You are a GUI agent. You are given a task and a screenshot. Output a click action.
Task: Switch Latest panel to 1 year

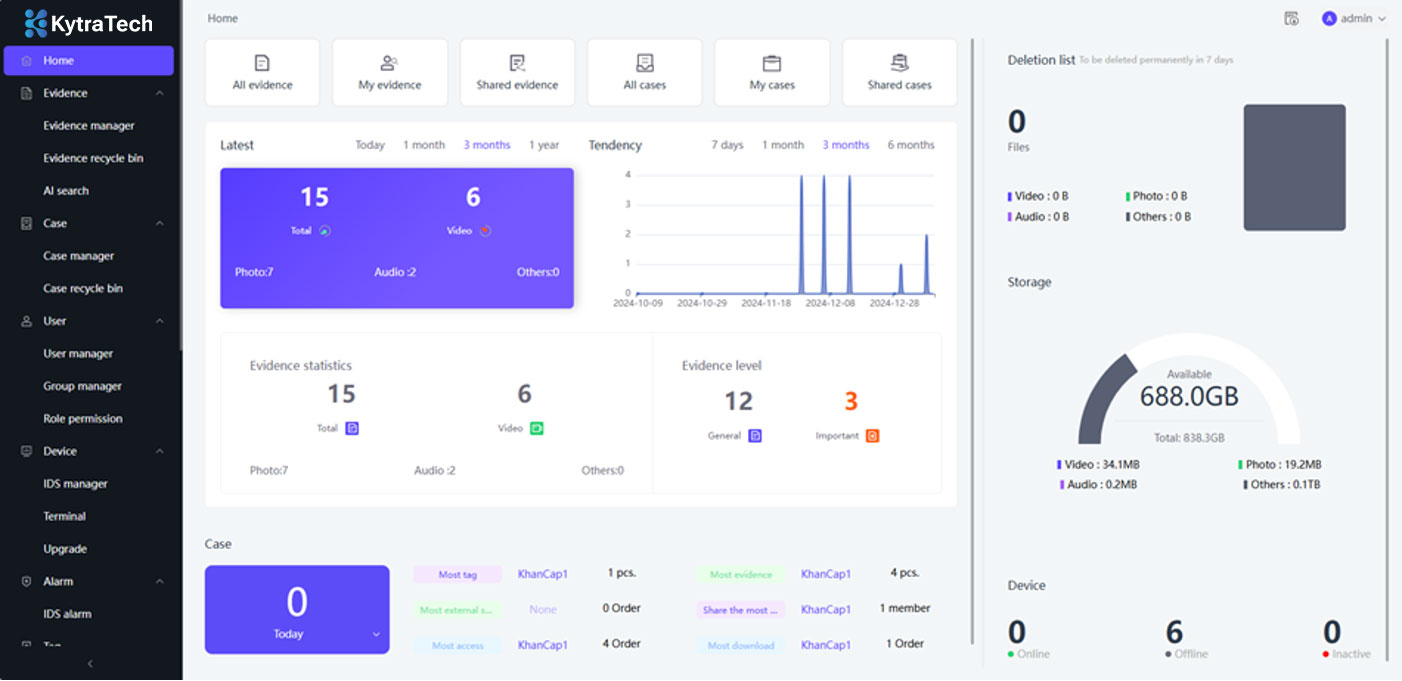tap(544, 145)
